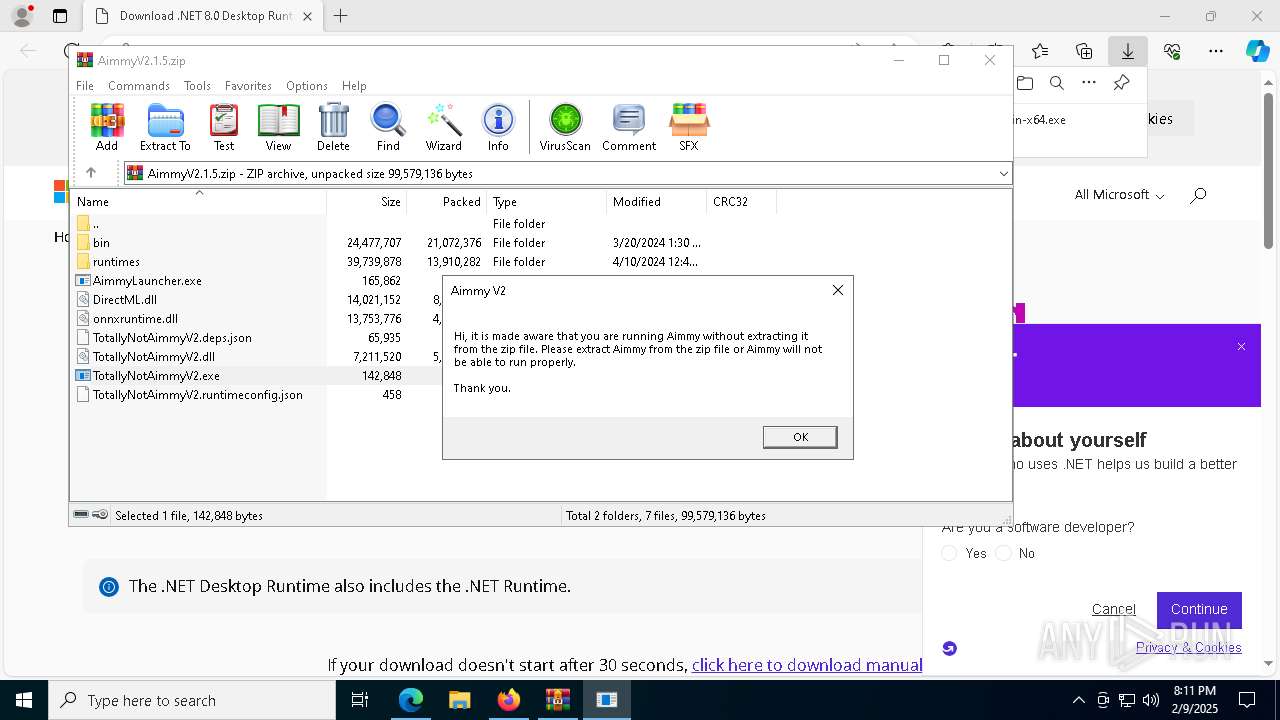
Task: Open the File menu in WinRAR
Action: click(85, 86)
